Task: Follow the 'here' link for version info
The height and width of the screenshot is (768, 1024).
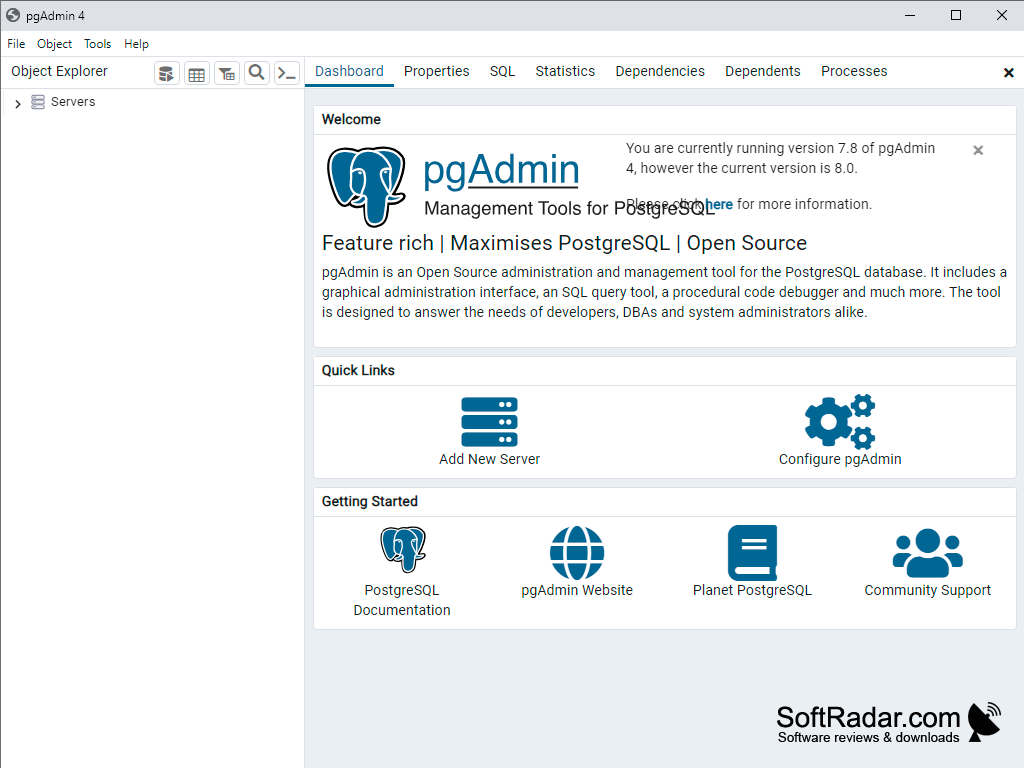Action: point(719,204)
